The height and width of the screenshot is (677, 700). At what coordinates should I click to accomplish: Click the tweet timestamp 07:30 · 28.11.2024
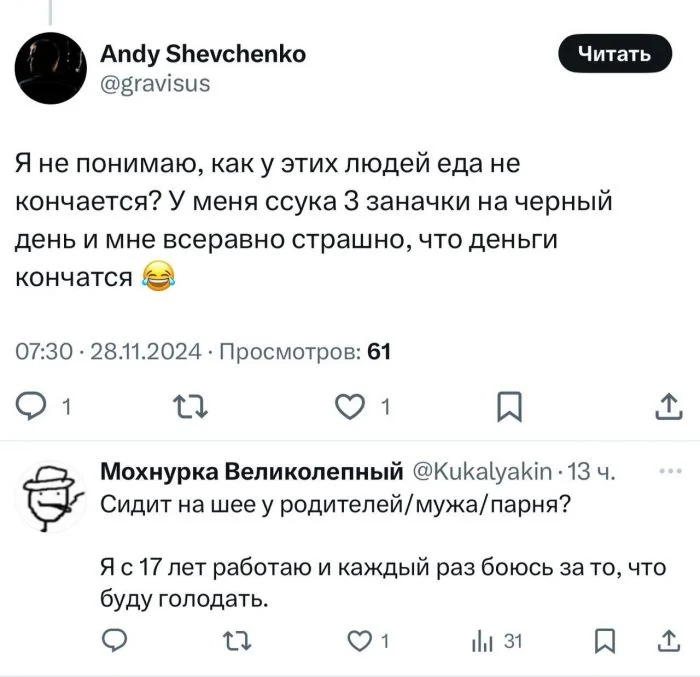click(x=110, y=350)
